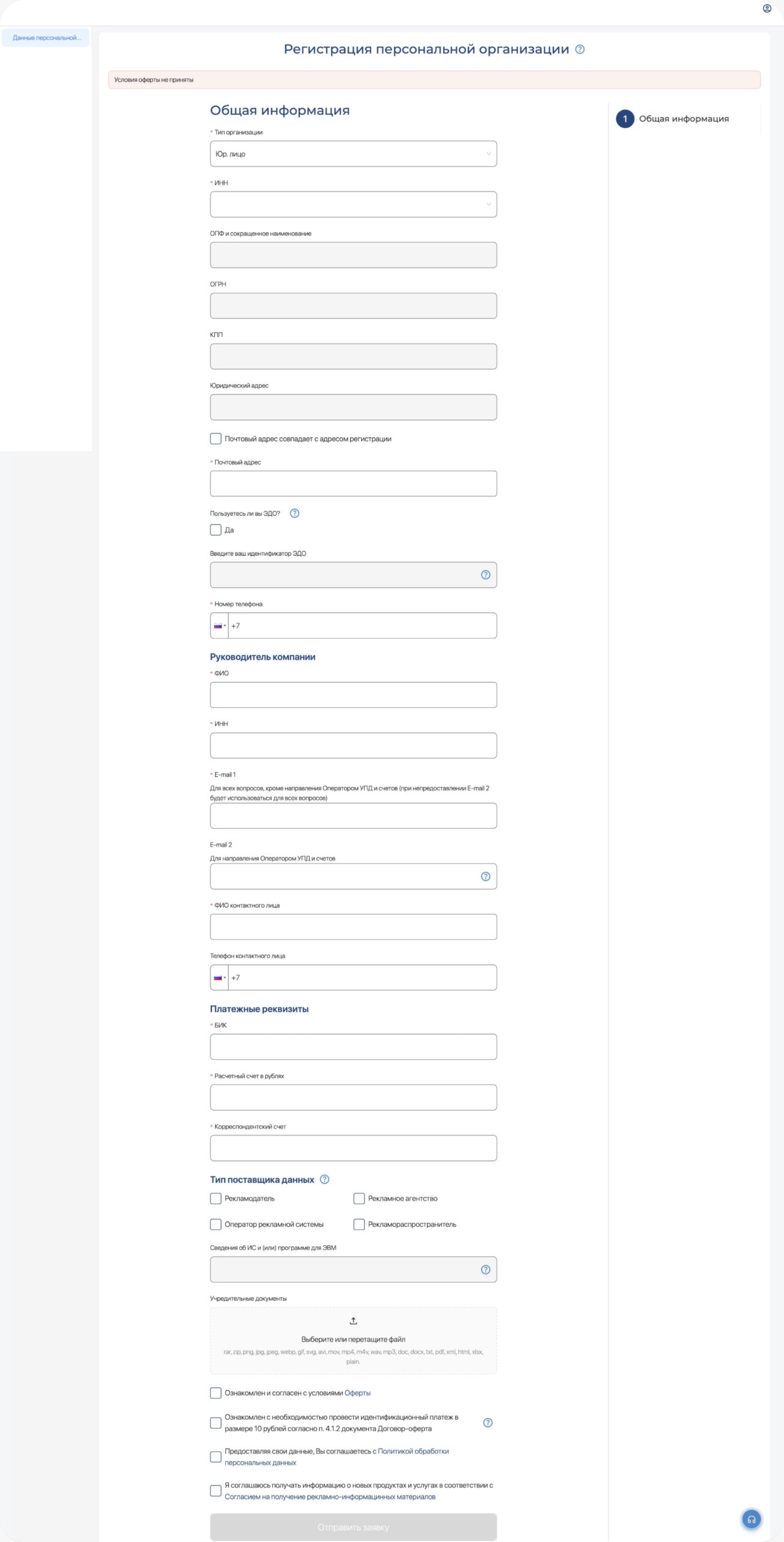Focus Корреспондентский счет input field
This screenshot has height=1542, width=784.
353,1148
